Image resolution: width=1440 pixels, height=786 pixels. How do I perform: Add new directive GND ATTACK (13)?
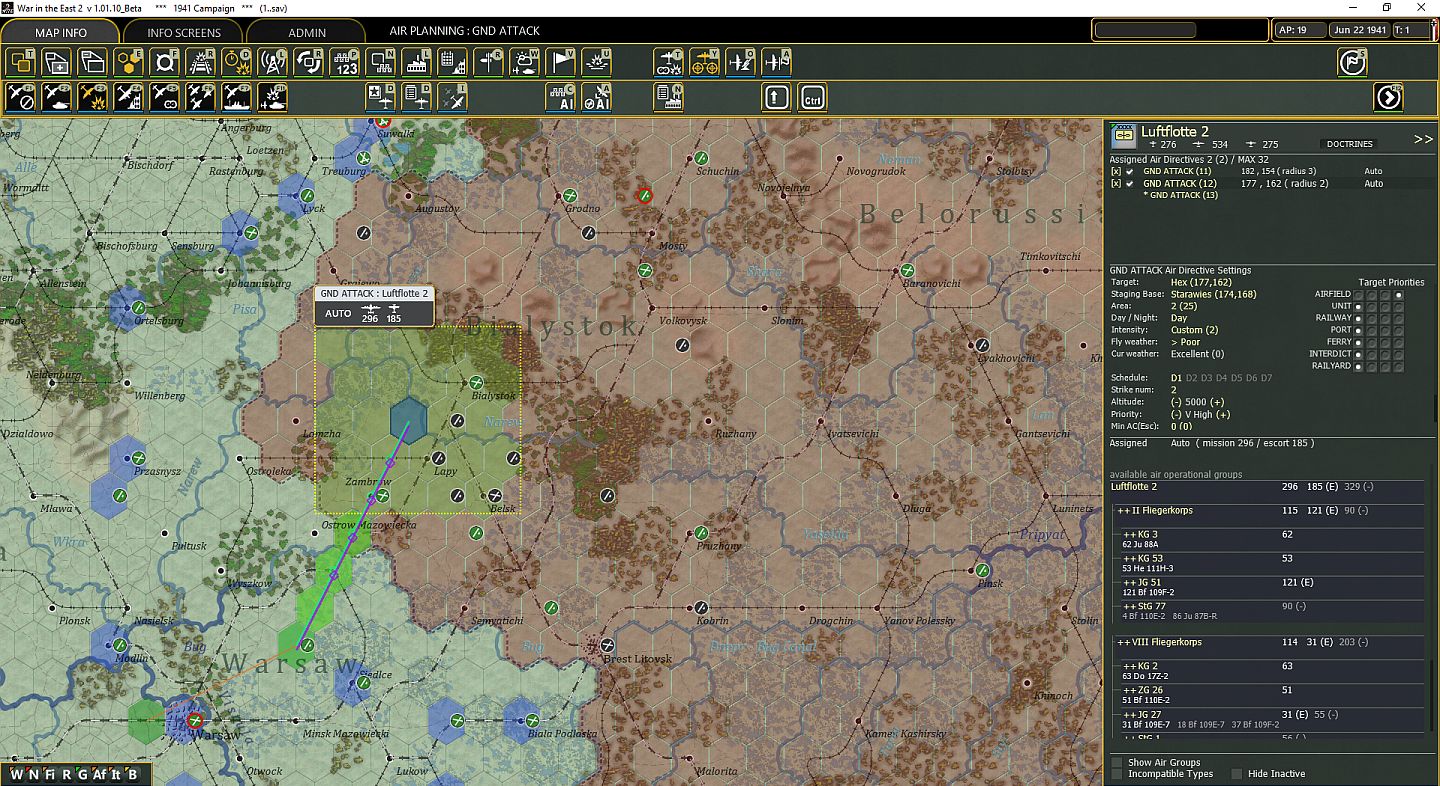point(1181,196)
